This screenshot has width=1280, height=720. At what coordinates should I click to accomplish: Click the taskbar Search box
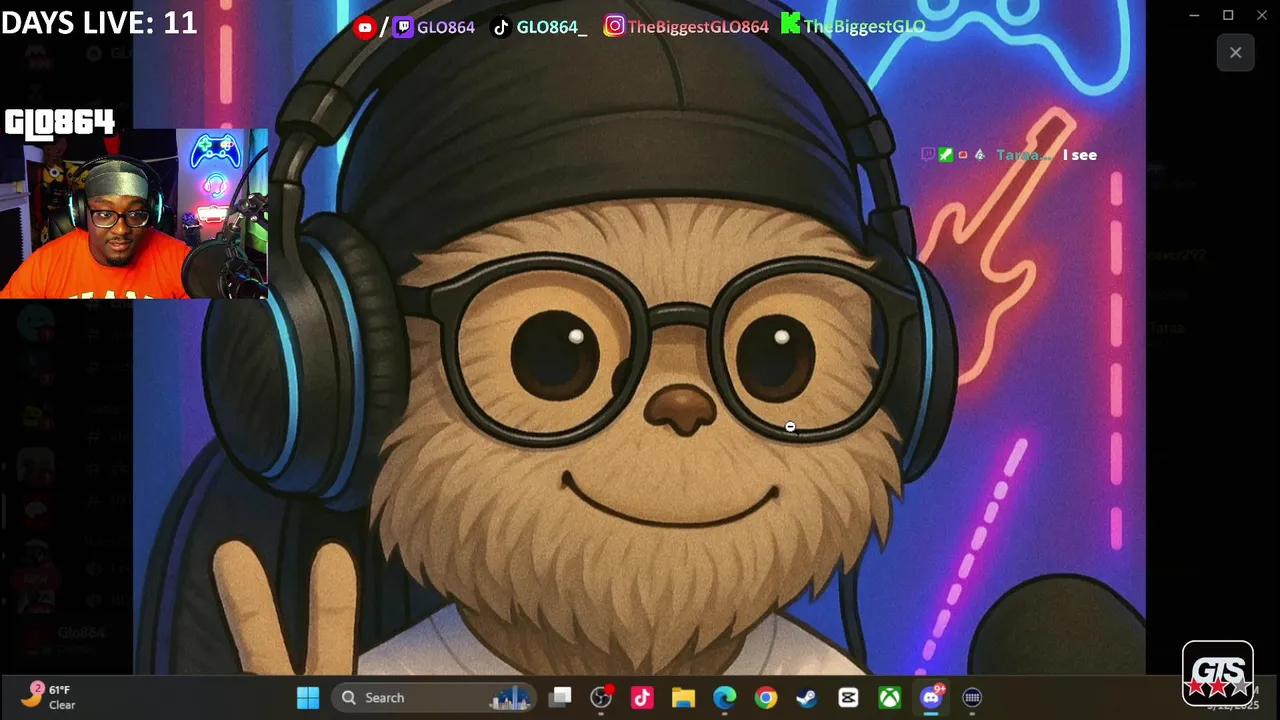tap(435, 697)
